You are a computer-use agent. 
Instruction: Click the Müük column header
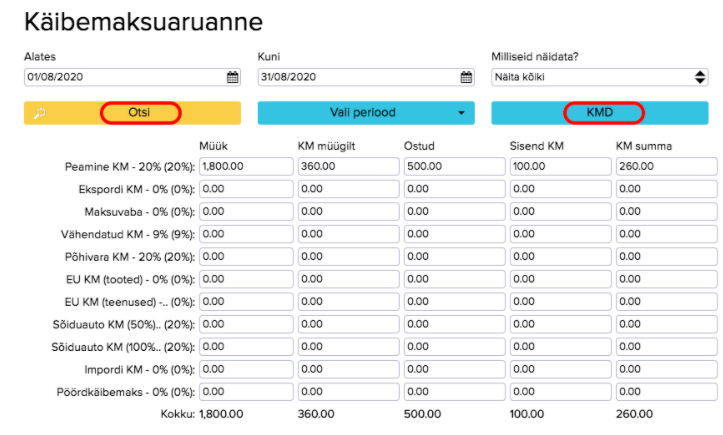(x=213, y=146)
